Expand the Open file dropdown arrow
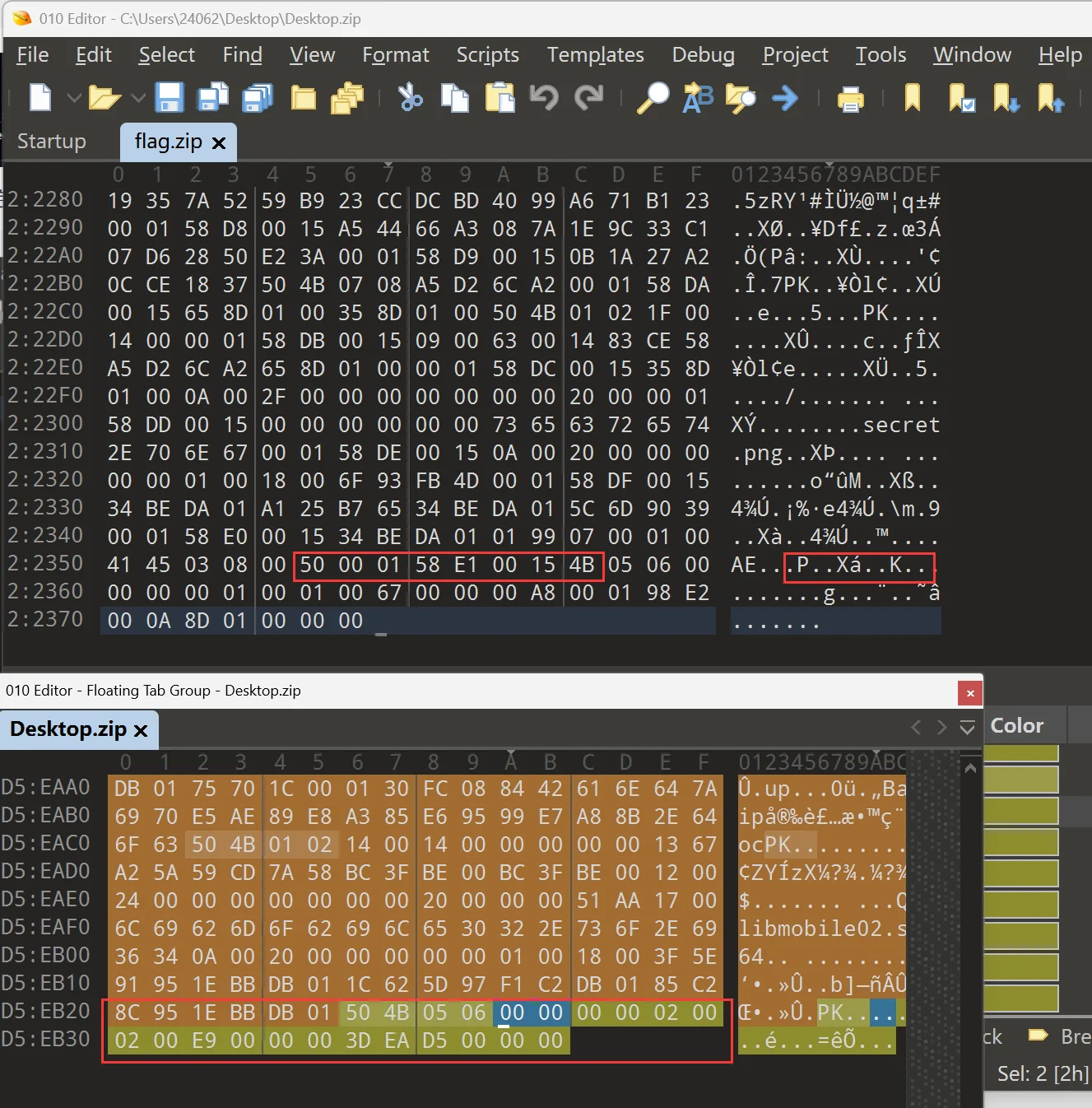The height and width of the screenshot is (1108, 1092). point(139,99)
